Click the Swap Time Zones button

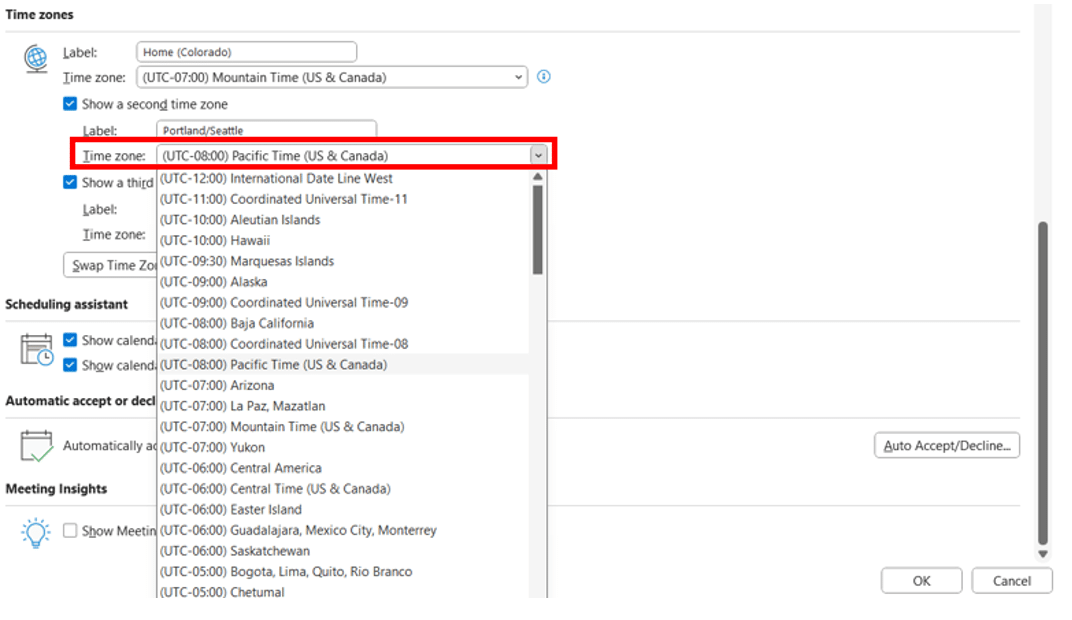point(111,265)
